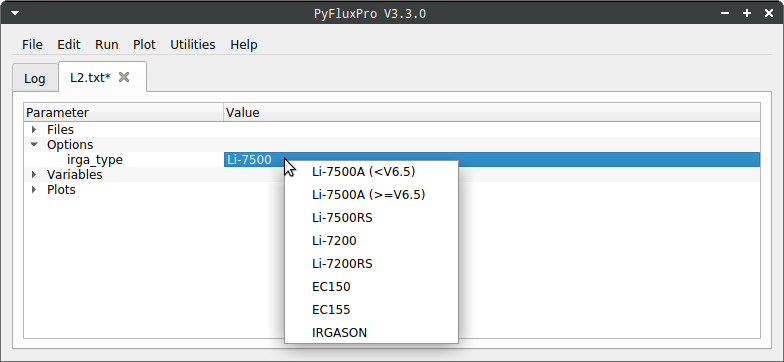Screen dimensions: 784x362
Task: Collapse the Options tree node arrow
Action: [34, 144]
